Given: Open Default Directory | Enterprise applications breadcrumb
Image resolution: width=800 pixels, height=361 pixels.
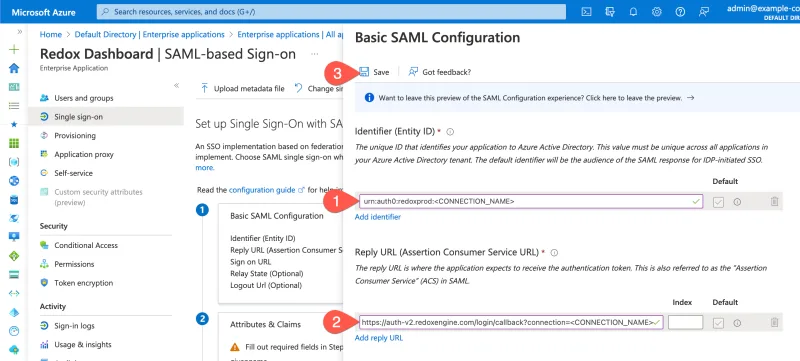Looking at the screenshot, I should (149, 35).
